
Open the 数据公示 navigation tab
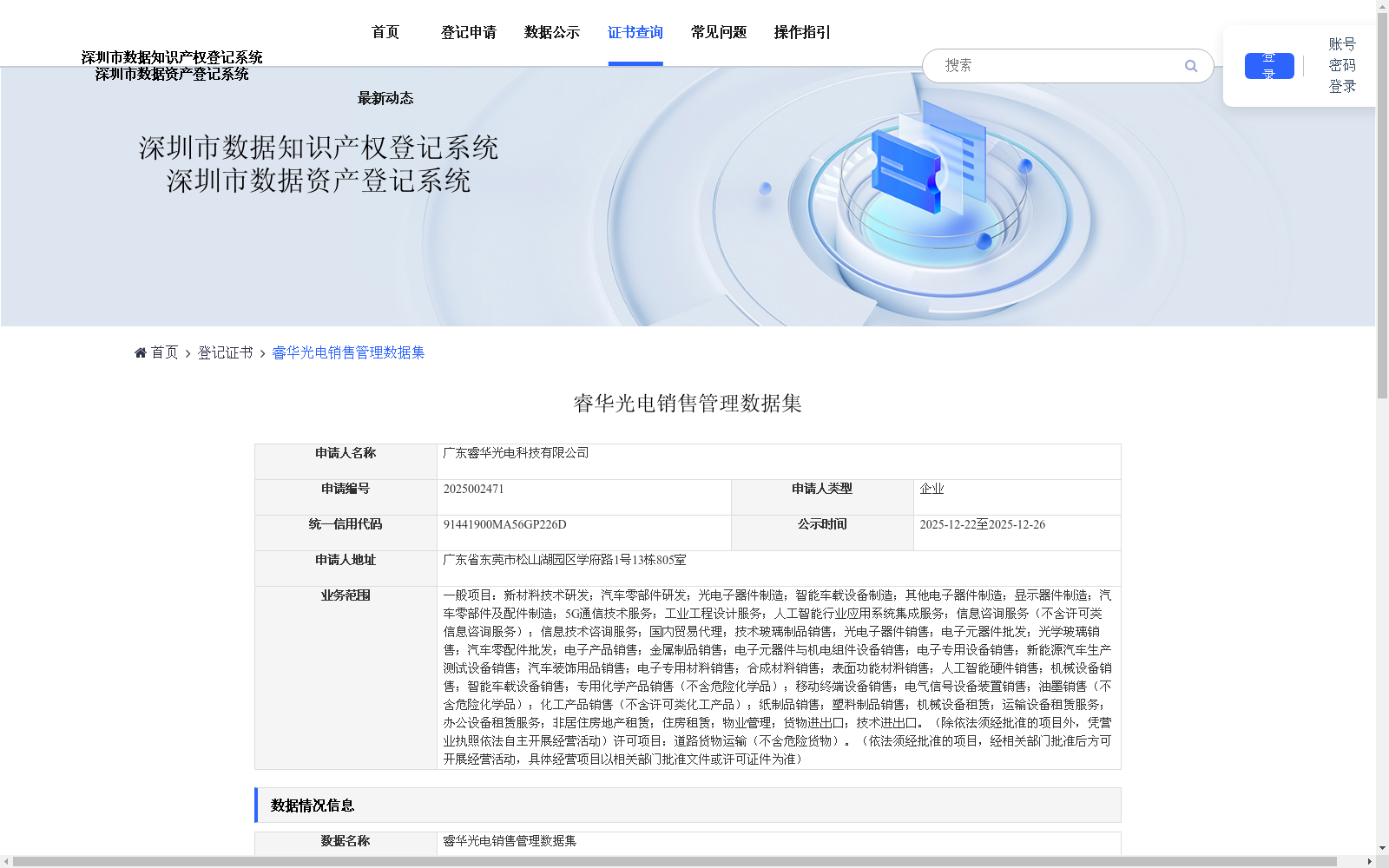click(552, 32)
